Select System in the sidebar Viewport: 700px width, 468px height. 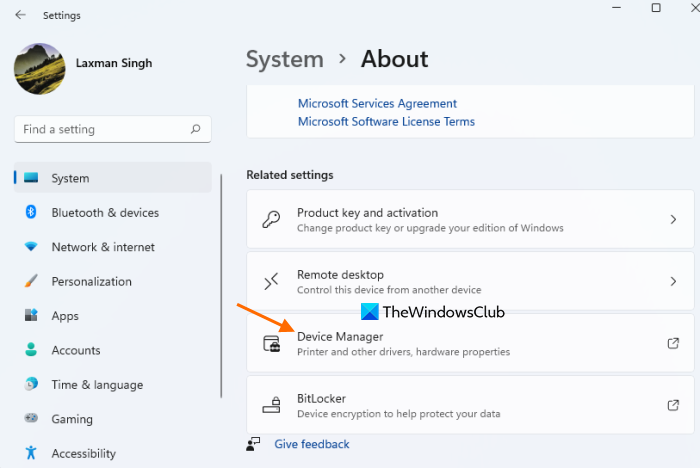[x=70, y=178]
